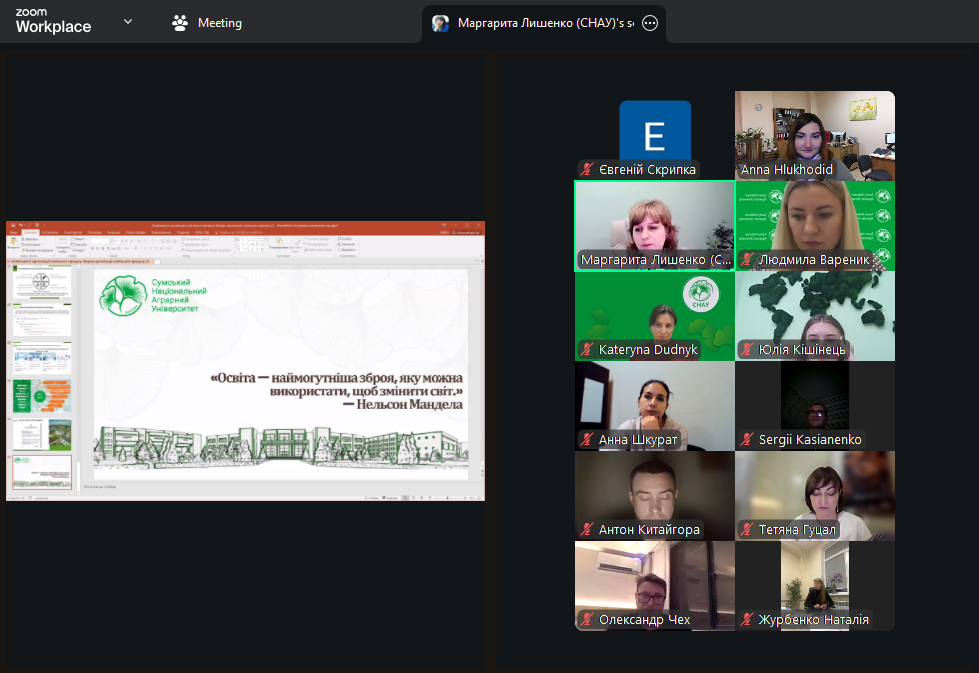Click the blue E avatar of Євгеній Скрипка
The image size is (979, 673).
tap(655, 135)
